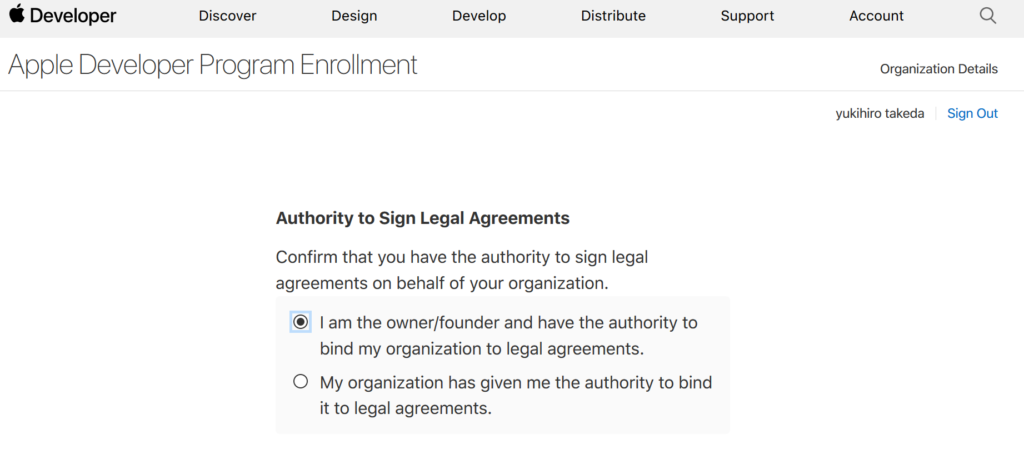Open the Account menu item
Image resolution: width=1024 pixels, height=469 pixels.
pos(876,16)
